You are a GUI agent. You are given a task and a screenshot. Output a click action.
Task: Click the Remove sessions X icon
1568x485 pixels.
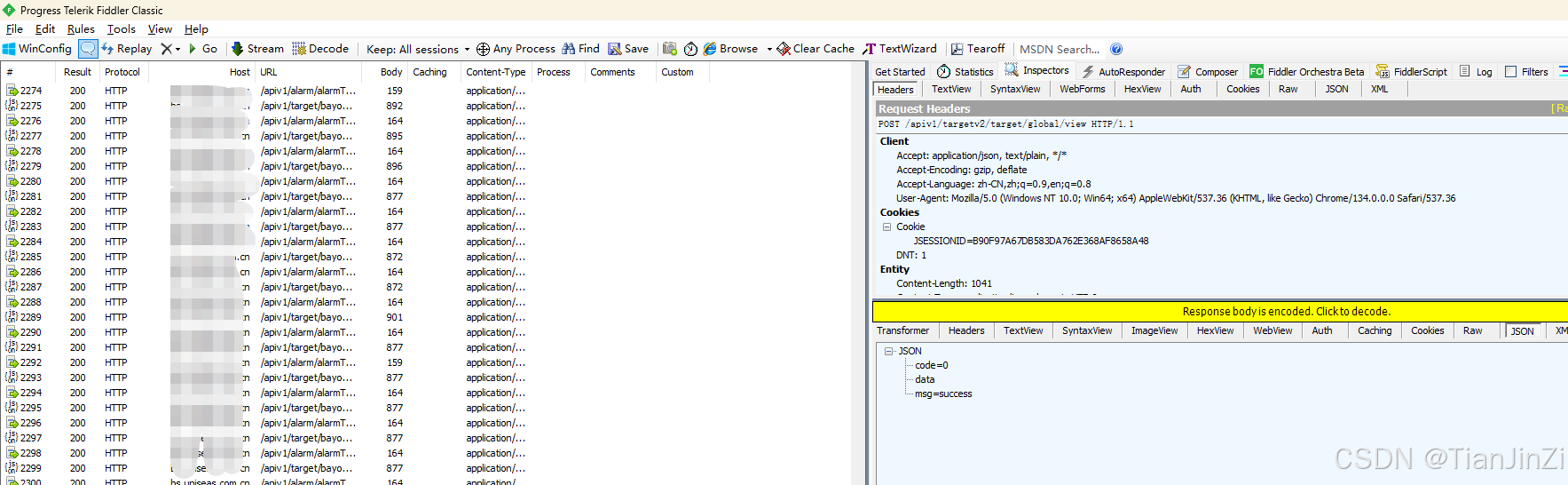pyautogui.click(x=166, y=49)
